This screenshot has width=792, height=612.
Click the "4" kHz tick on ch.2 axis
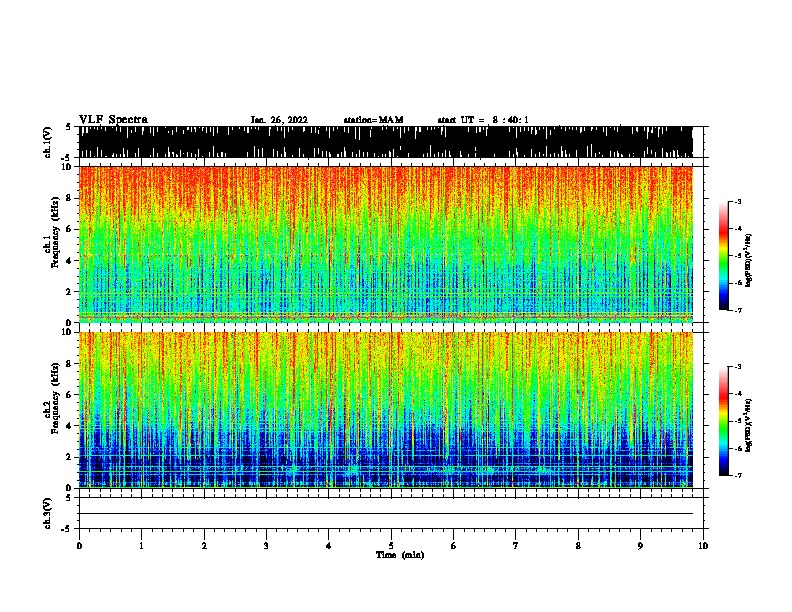click(x=69, y=426)
